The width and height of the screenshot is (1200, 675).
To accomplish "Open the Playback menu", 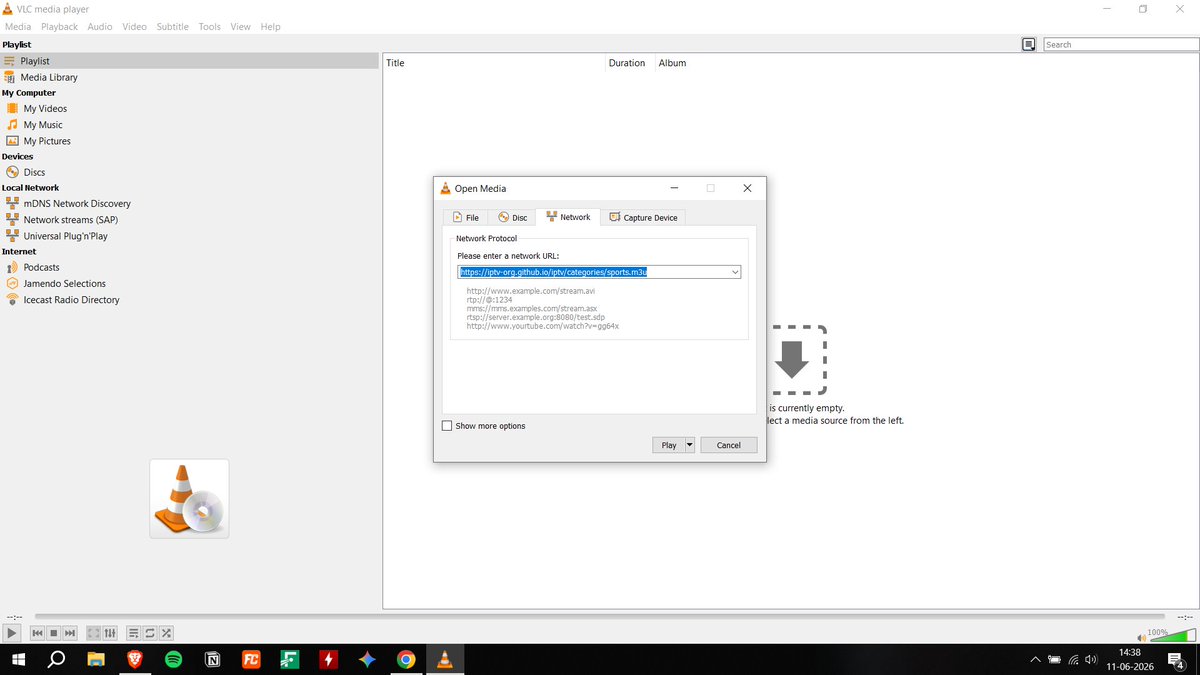I will tap(60, 27).
